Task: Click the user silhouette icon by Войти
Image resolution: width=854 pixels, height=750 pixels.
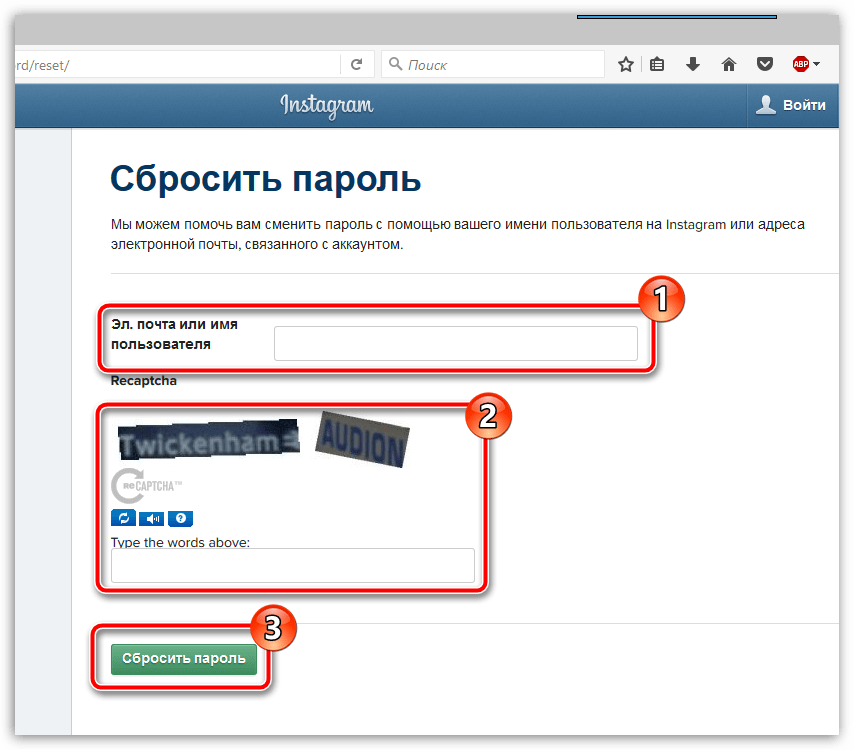Action: pos(765,105)
